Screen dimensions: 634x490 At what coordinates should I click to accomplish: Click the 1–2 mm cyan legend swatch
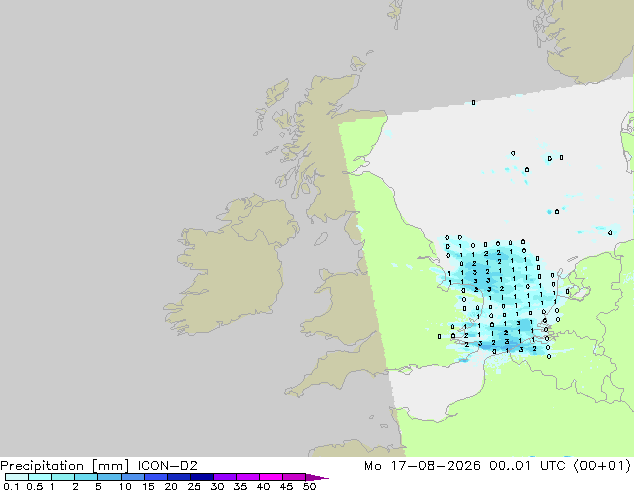coord(63,477)
